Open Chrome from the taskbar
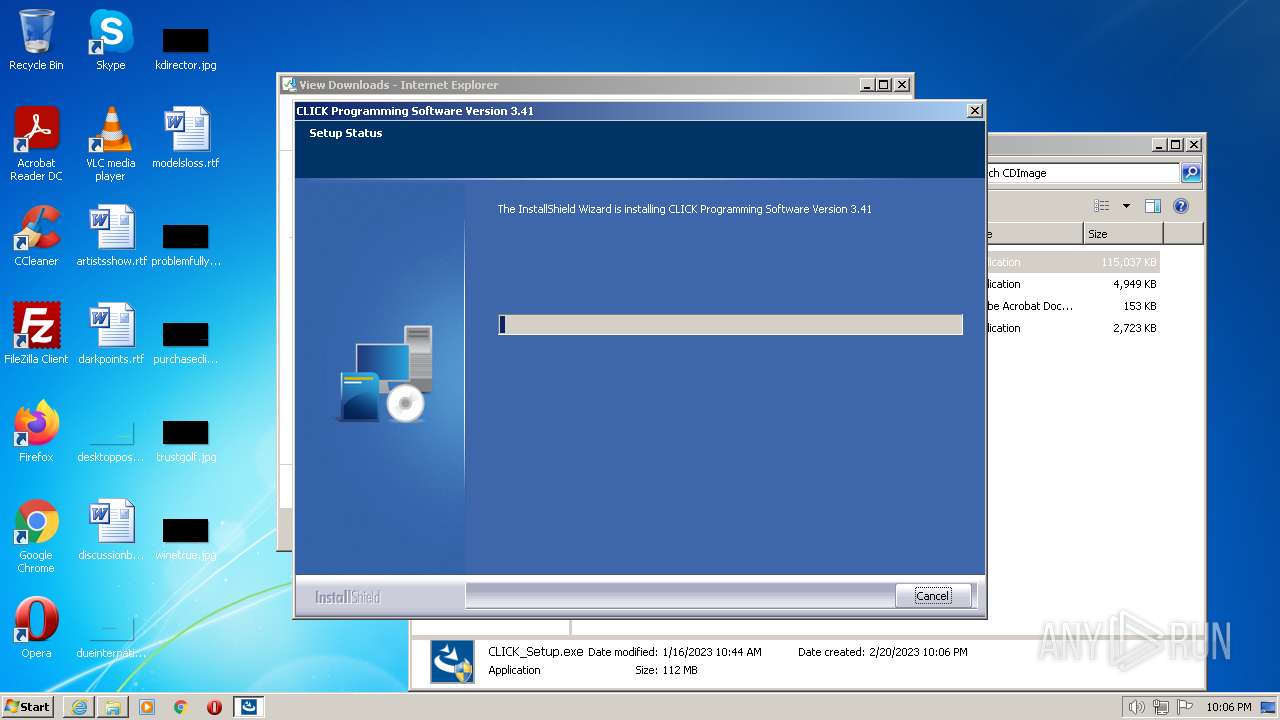1280x720 pixels. 181,707
